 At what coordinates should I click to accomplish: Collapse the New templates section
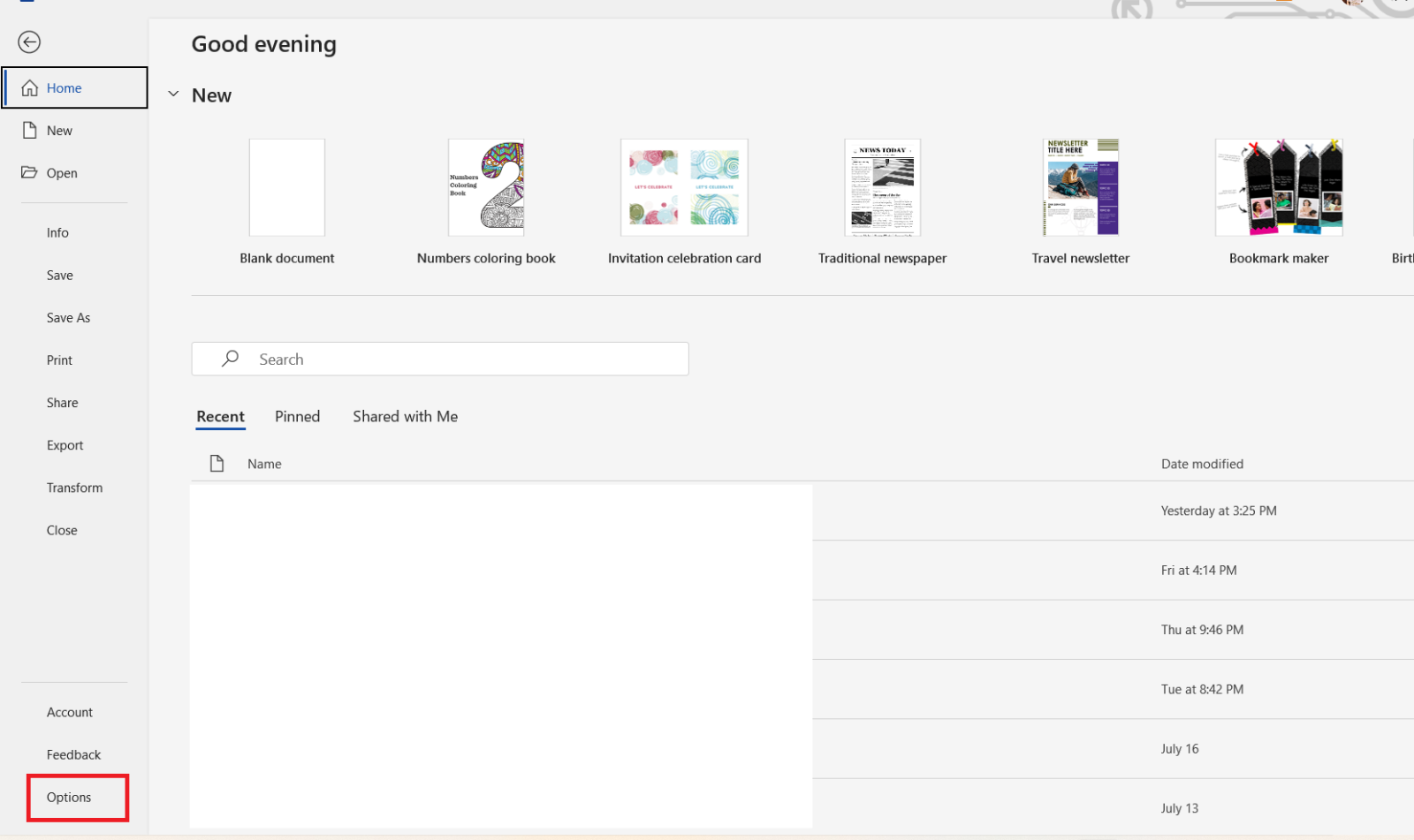[x=173, y=95]
